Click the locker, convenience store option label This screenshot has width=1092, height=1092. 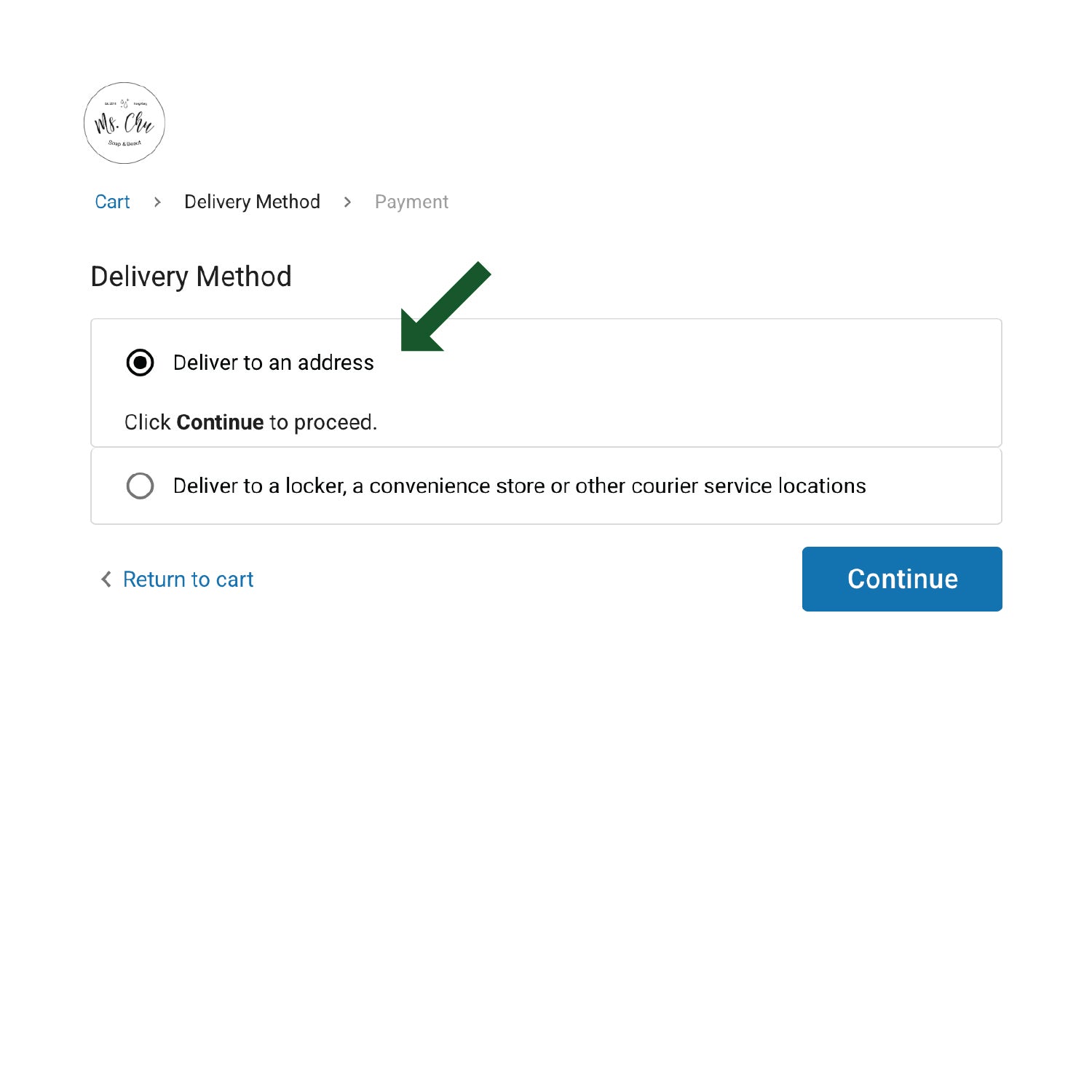click(x=520, y=486)
